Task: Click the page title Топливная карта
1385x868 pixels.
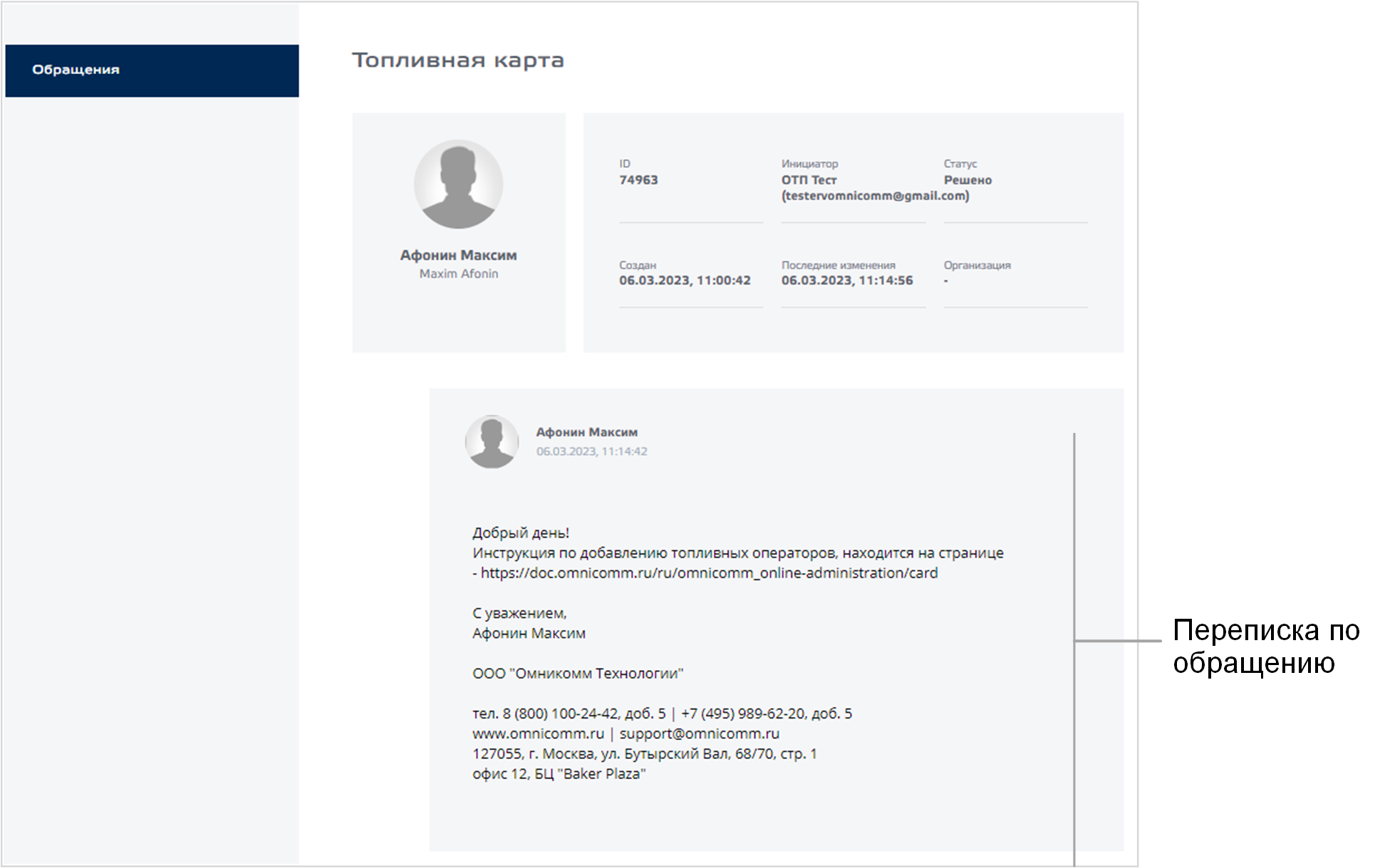Action: point(458,61)
